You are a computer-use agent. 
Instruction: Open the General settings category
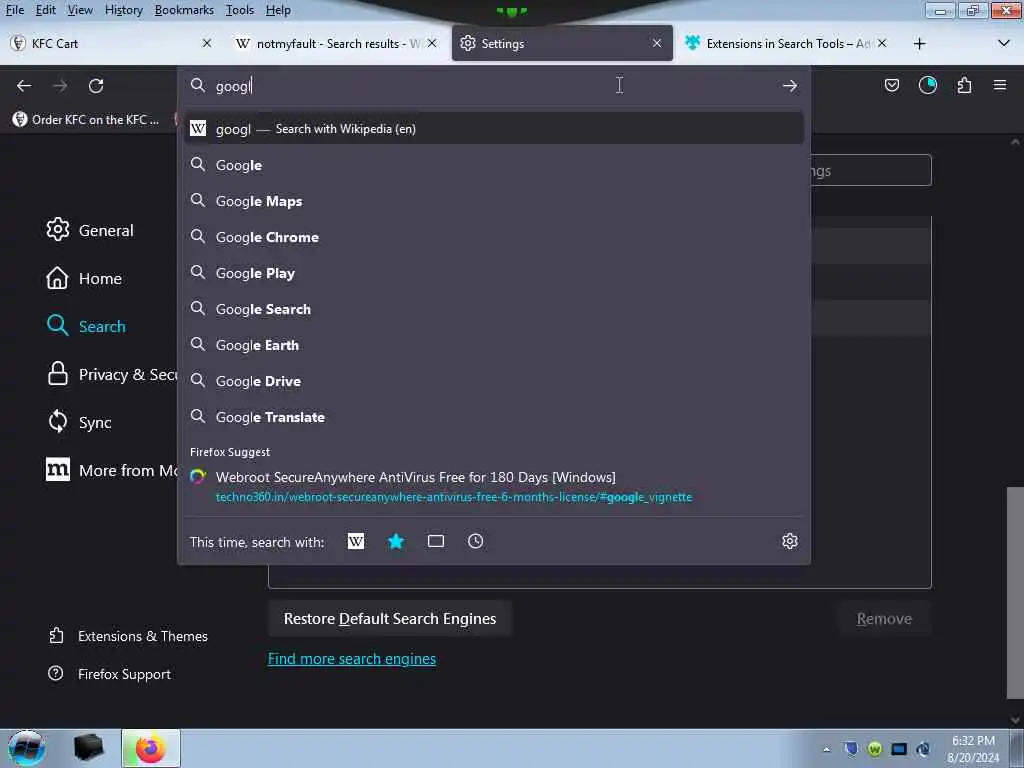click(89, 230)
